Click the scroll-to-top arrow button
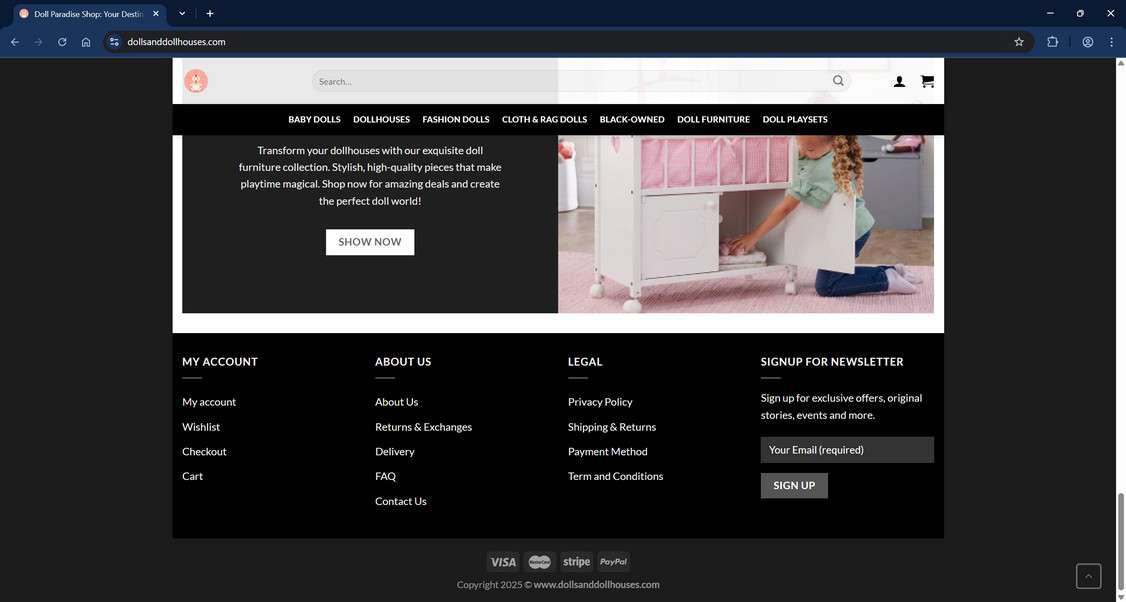1126x602 pixels. pyautogui.click(x=1088, y=576)
